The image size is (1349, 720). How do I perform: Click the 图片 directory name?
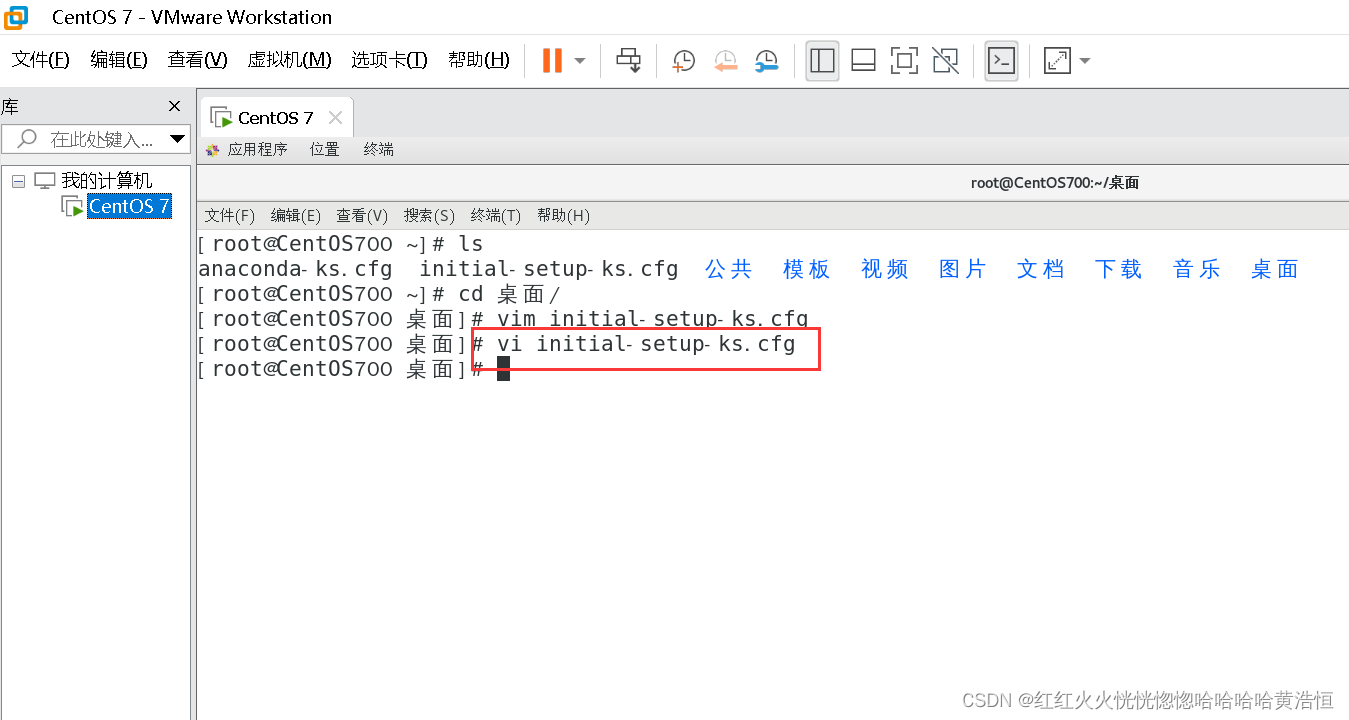coord(963,269)
